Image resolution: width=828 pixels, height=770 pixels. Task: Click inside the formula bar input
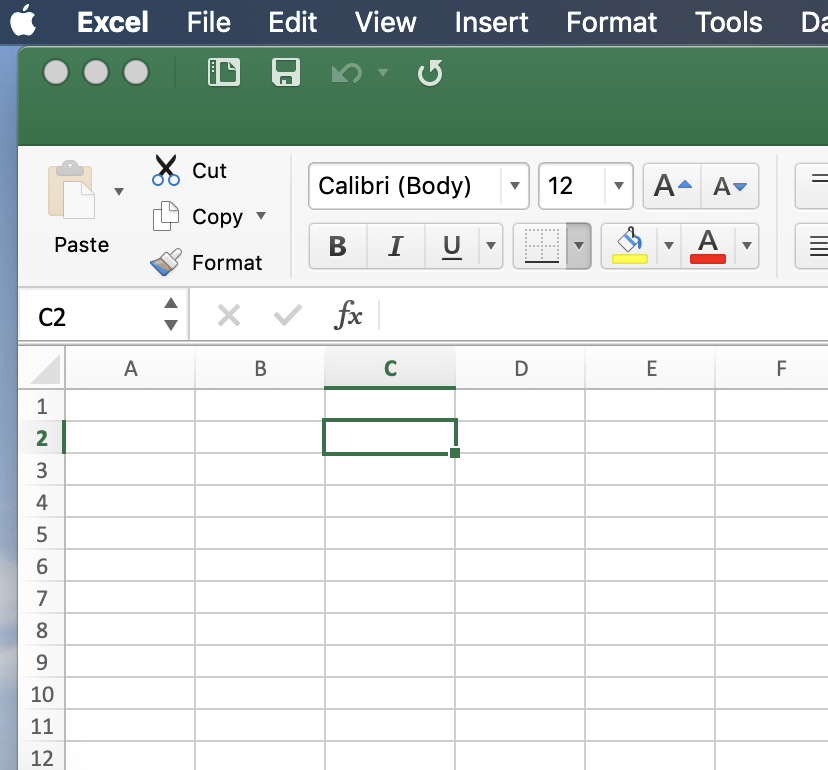[604, 316]
